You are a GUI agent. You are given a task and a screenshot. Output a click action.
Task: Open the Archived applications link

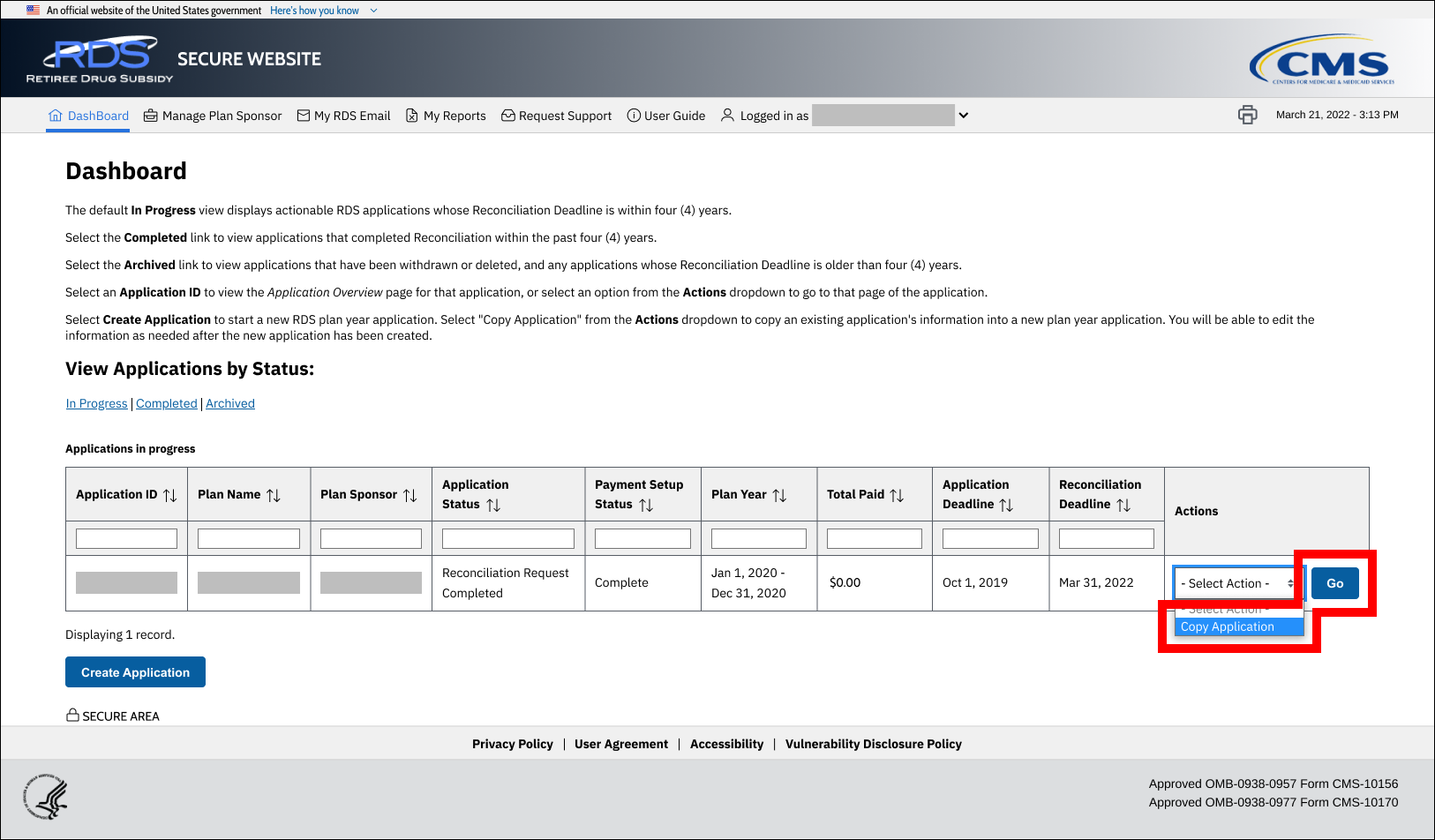230,403
